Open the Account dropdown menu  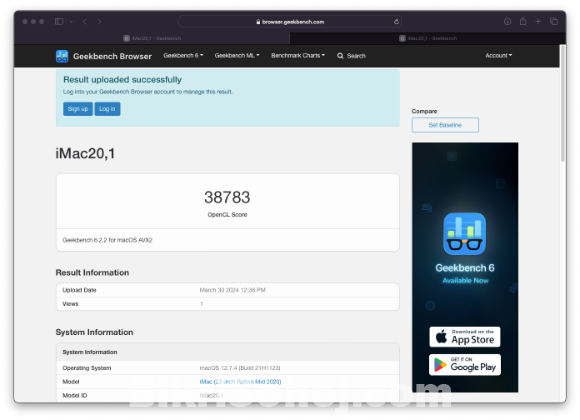coord(499,56)
